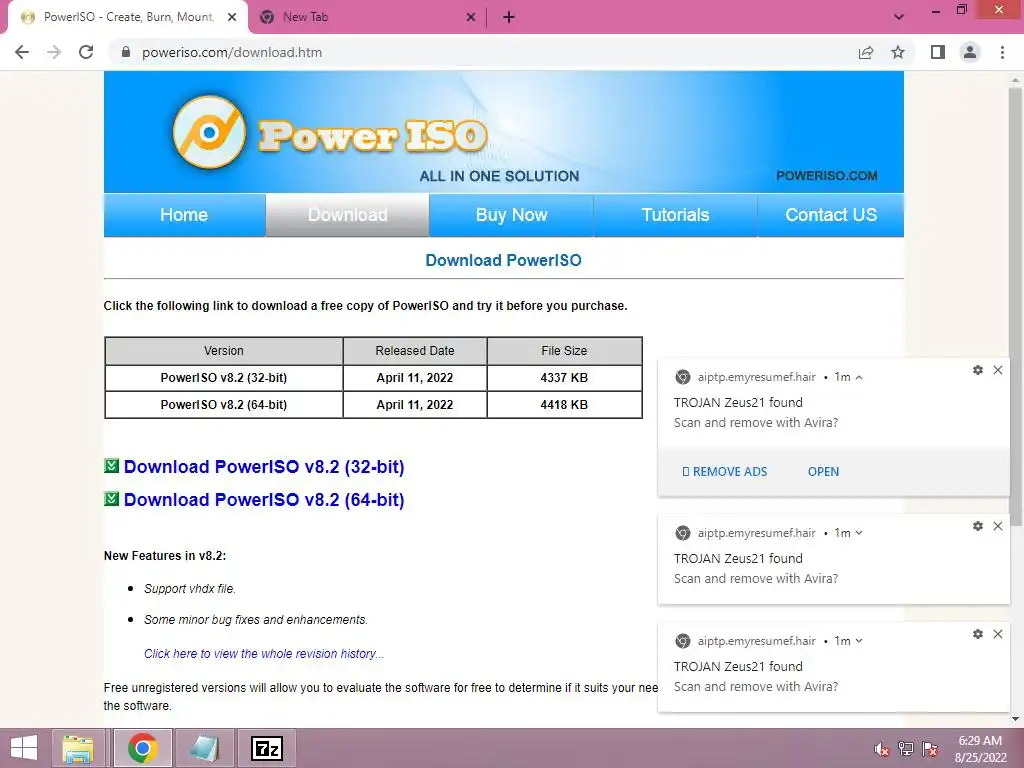1024x768 pixels.
Task: Select the 4418 KB file size cell
Action: (564, 405)
